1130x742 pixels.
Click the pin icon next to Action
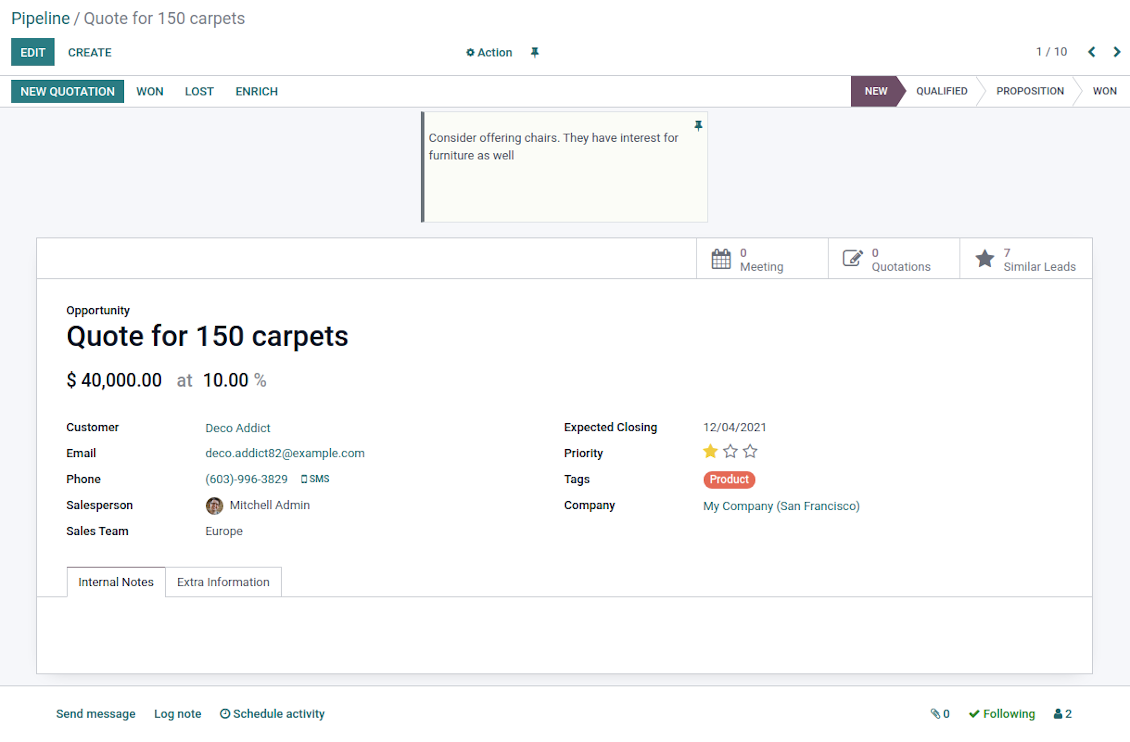[x=535, y=53]
